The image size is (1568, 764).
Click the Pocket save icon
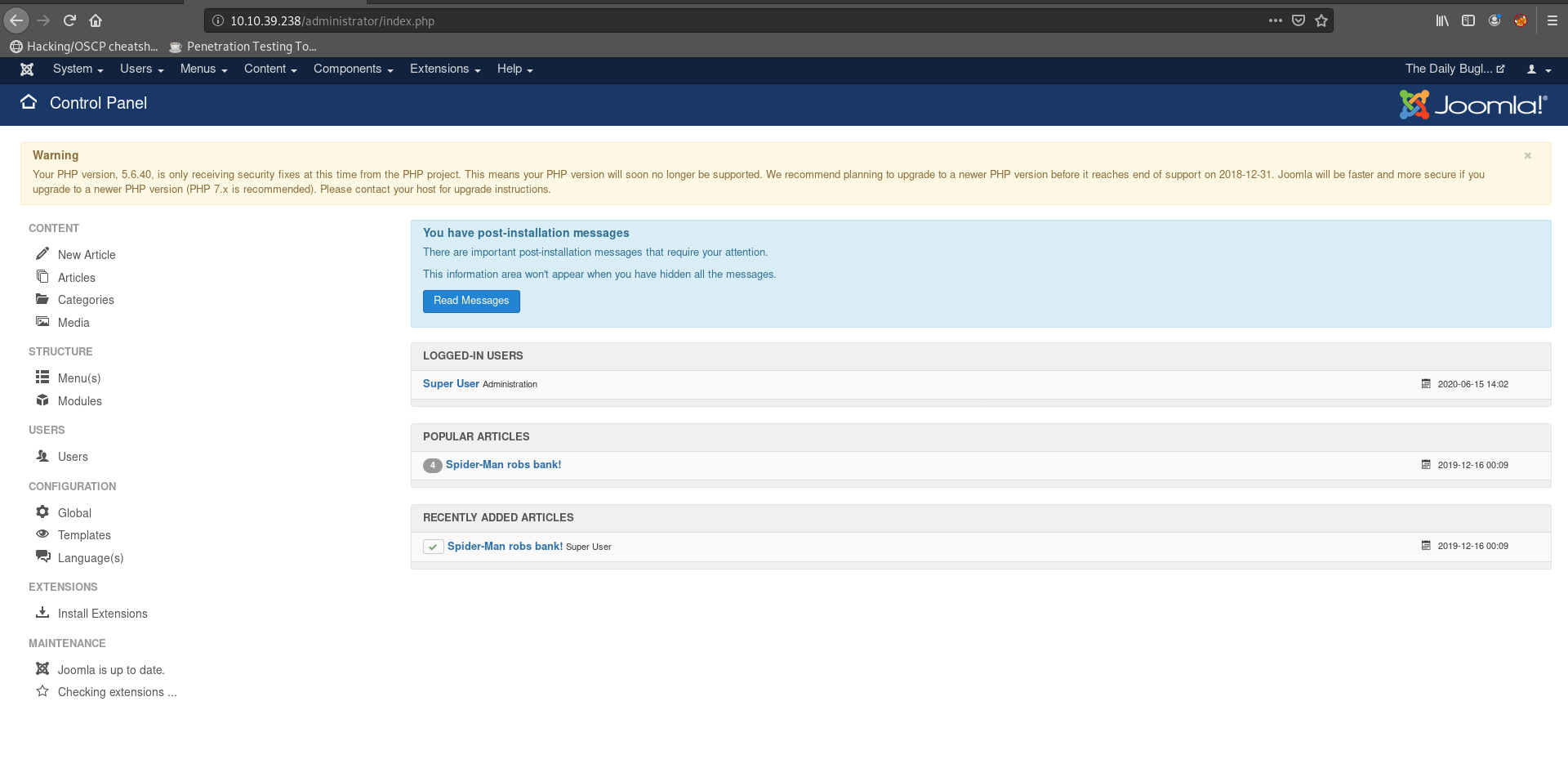[x=1298, y=20]
